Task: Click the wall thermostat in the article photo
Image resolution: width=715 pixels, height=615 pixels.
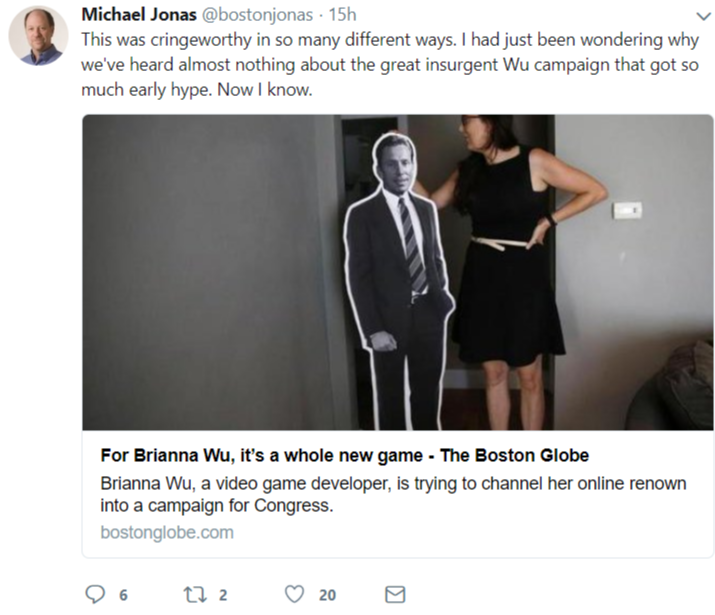Action: (627, 210)
